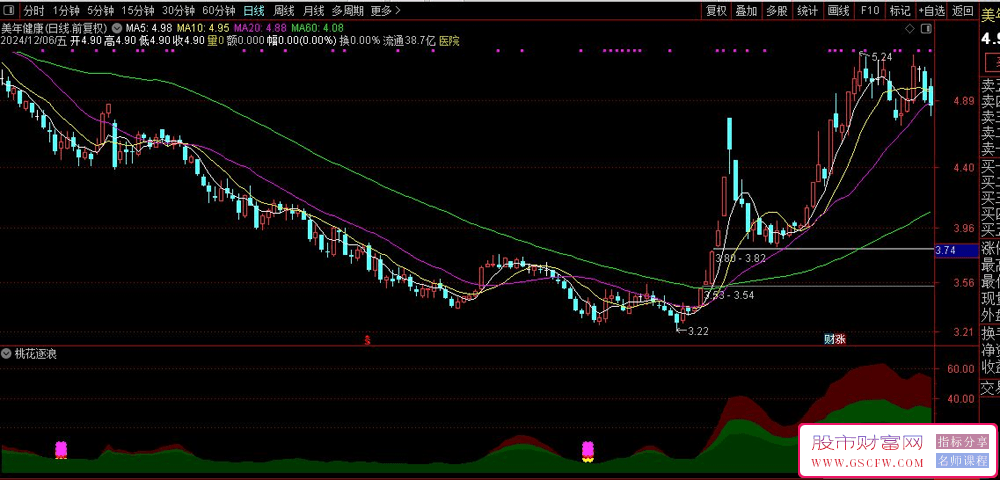Add stock via +自选 button
The width and height of the screenshot is (1000, 480).
coord(932,10)
